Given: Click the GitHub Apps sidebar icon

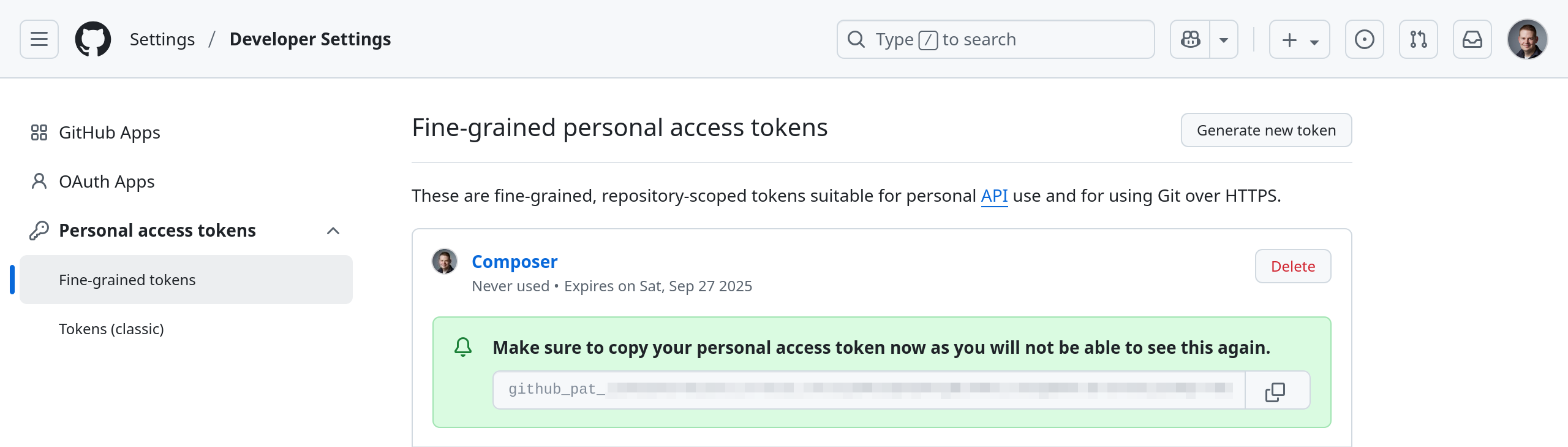Looking at the screenshot, I should (40, 132).
